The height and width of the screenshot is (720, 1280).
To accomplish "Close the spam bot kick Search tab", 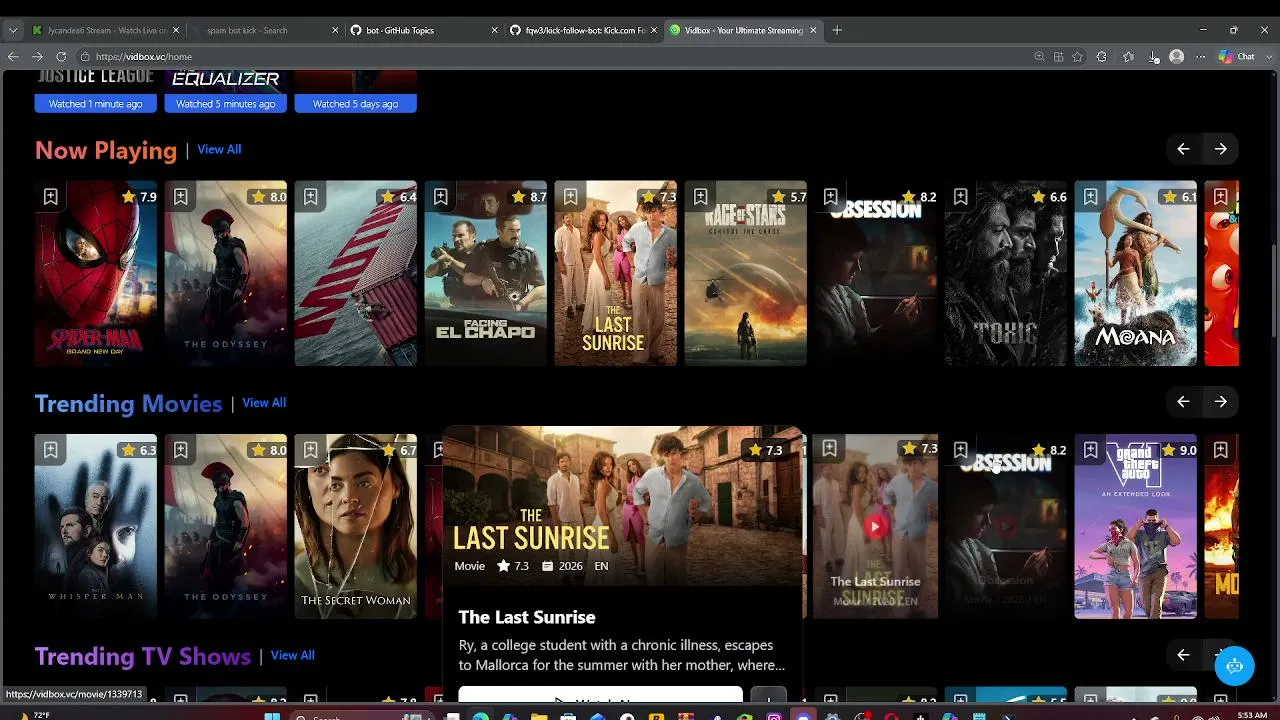I will coord(335,30).
